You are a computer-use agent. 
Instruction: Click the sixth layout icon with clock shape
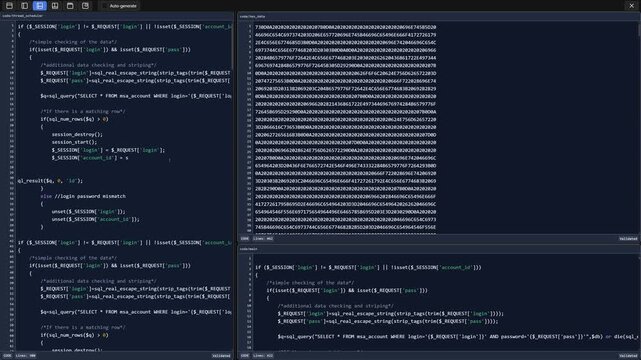coord(85,6)
